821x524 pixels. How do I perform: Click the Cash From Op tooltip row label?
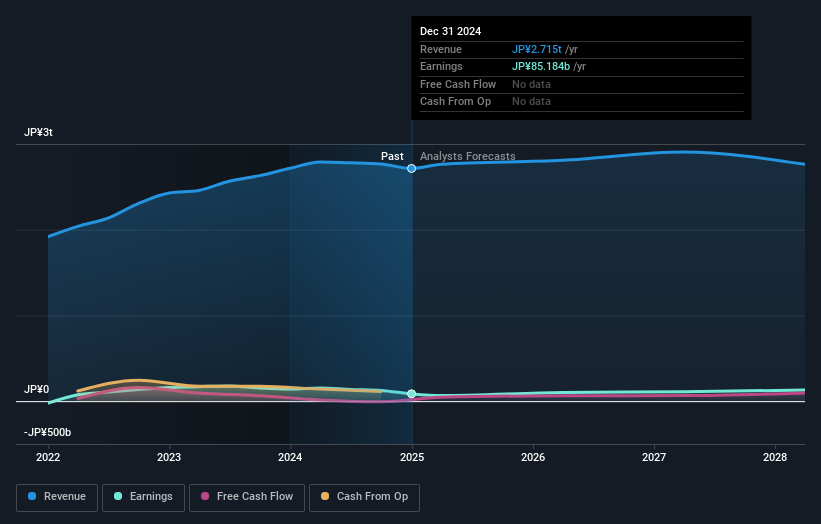456,102
